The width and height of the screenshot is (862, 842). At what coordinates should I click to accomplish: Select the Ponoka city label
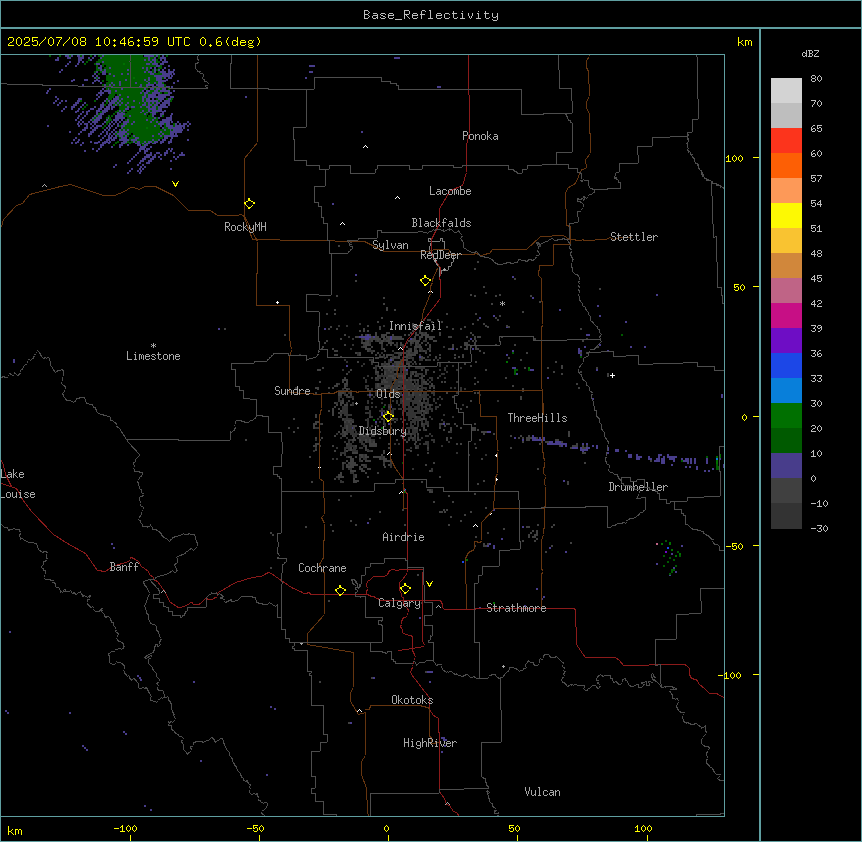point(480,136)
